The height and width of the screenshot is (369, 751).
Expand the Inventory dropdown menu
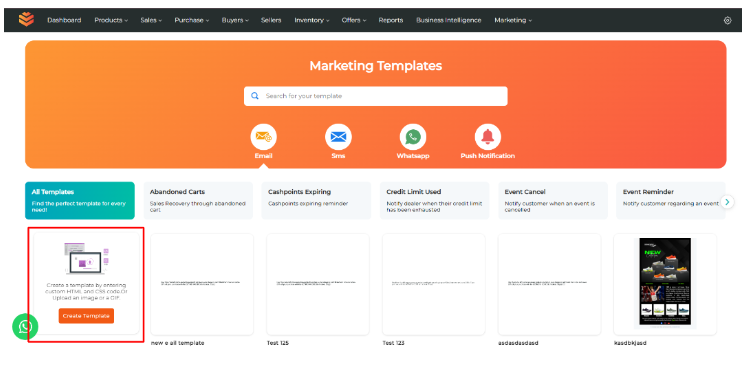coord(311,20)
